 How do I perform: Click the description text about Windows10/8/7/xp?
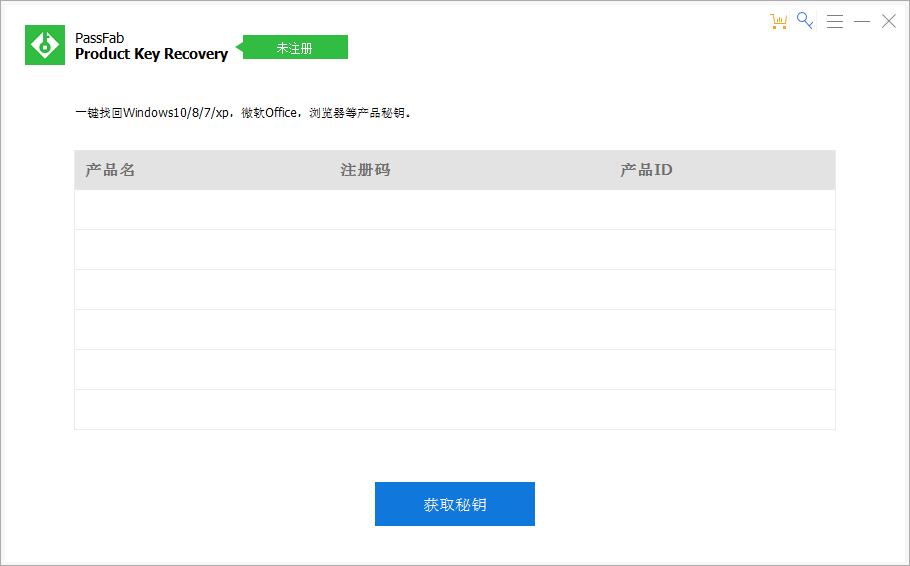[x=243, y=113]
